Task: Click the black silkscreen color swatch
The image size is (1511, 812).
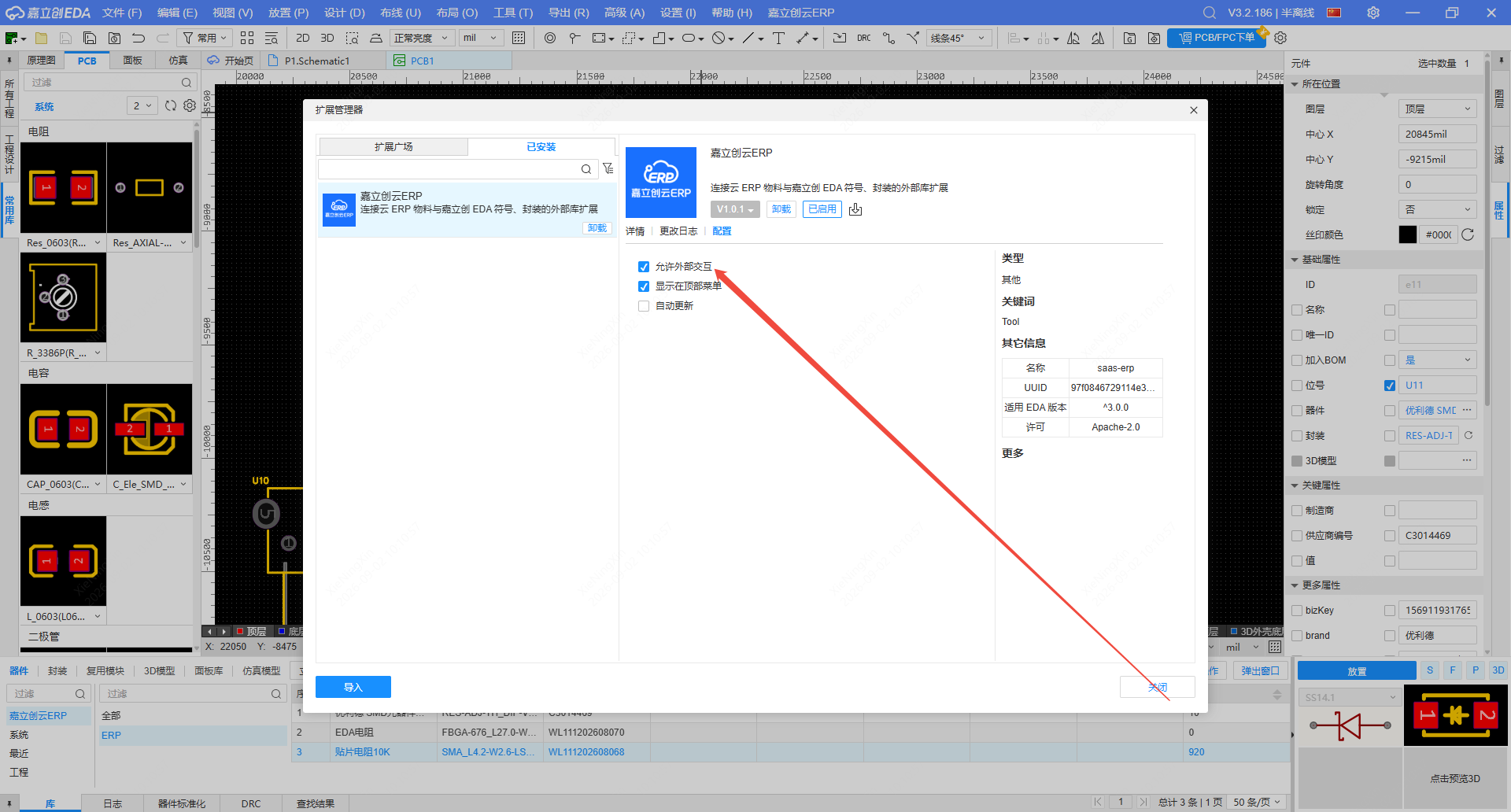Action: 1408,234
